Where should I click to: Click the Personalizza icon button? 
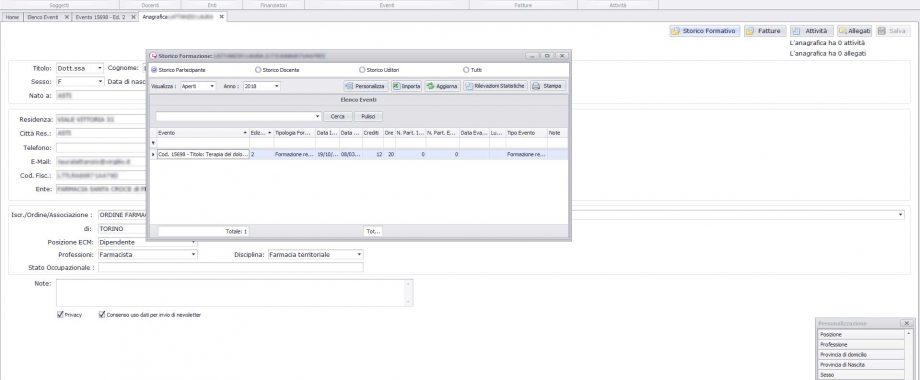click(x=366, y=86)
